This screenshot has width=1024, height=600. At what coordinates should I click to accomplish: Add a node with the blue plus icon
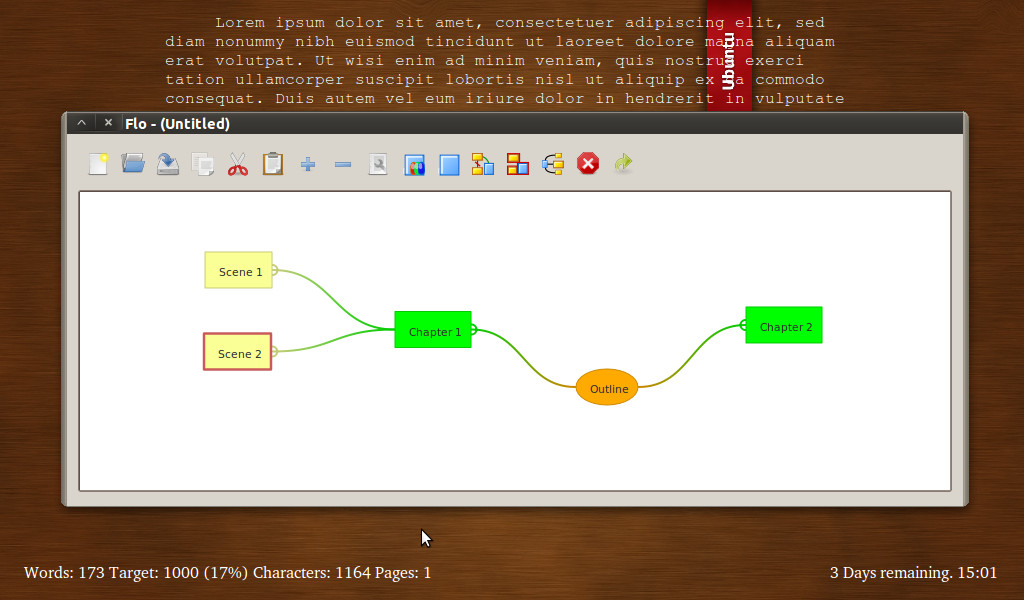[308, 164]
